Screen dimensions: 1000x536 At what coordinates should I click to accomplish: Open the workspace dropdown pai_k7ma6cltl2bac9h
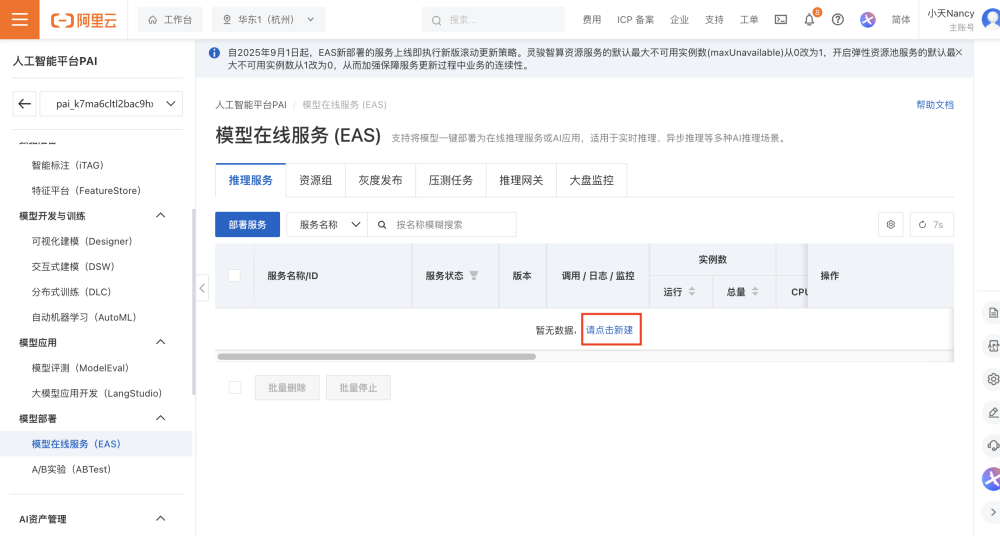click(111, 103)
